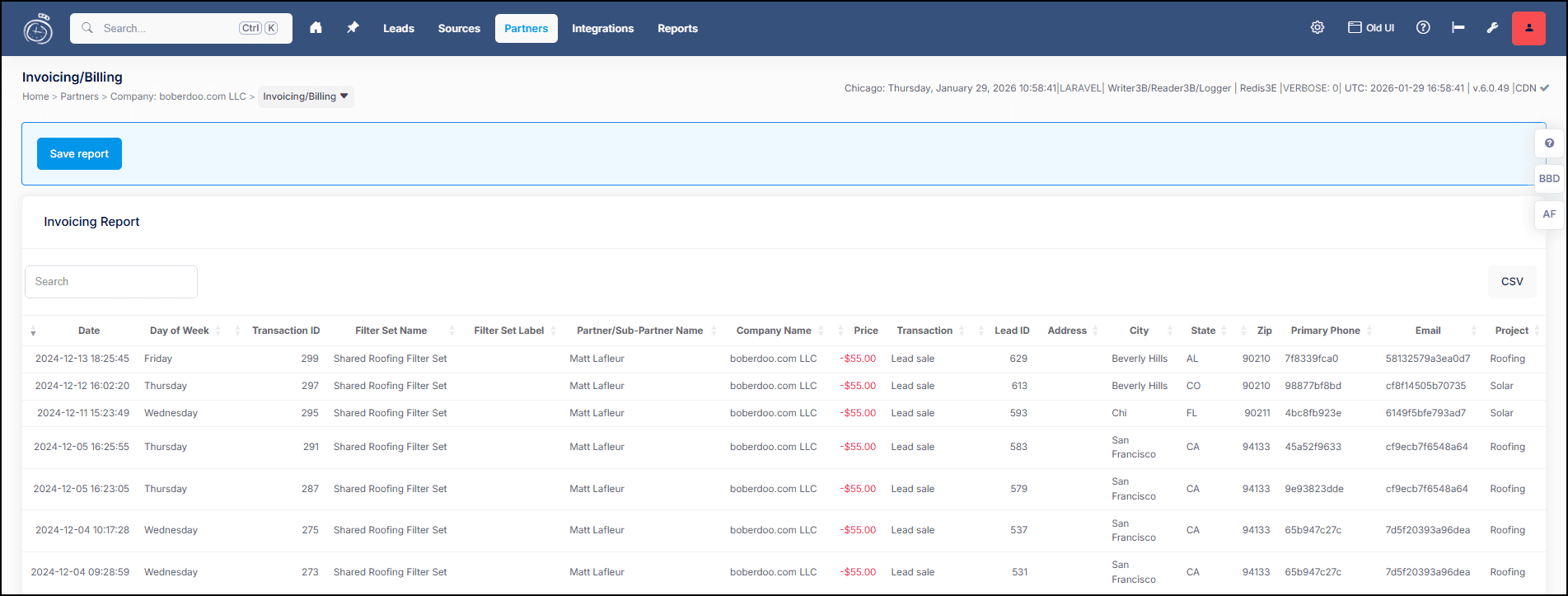Go to Home breadcrumb link
This screenshot has height=596, width=1568.
[x=35, y=96]
